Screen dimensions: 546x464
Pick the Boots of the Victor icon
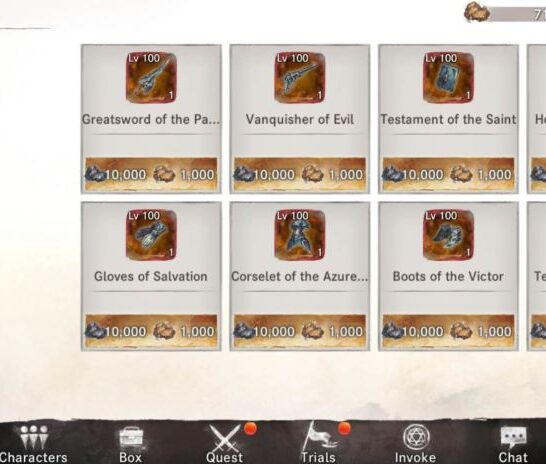(448, 235)
